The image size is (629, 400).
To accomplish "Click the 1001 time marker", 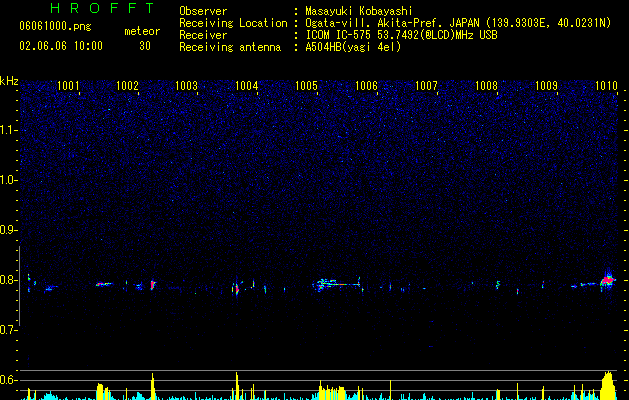I will click(x=68, y=85).
